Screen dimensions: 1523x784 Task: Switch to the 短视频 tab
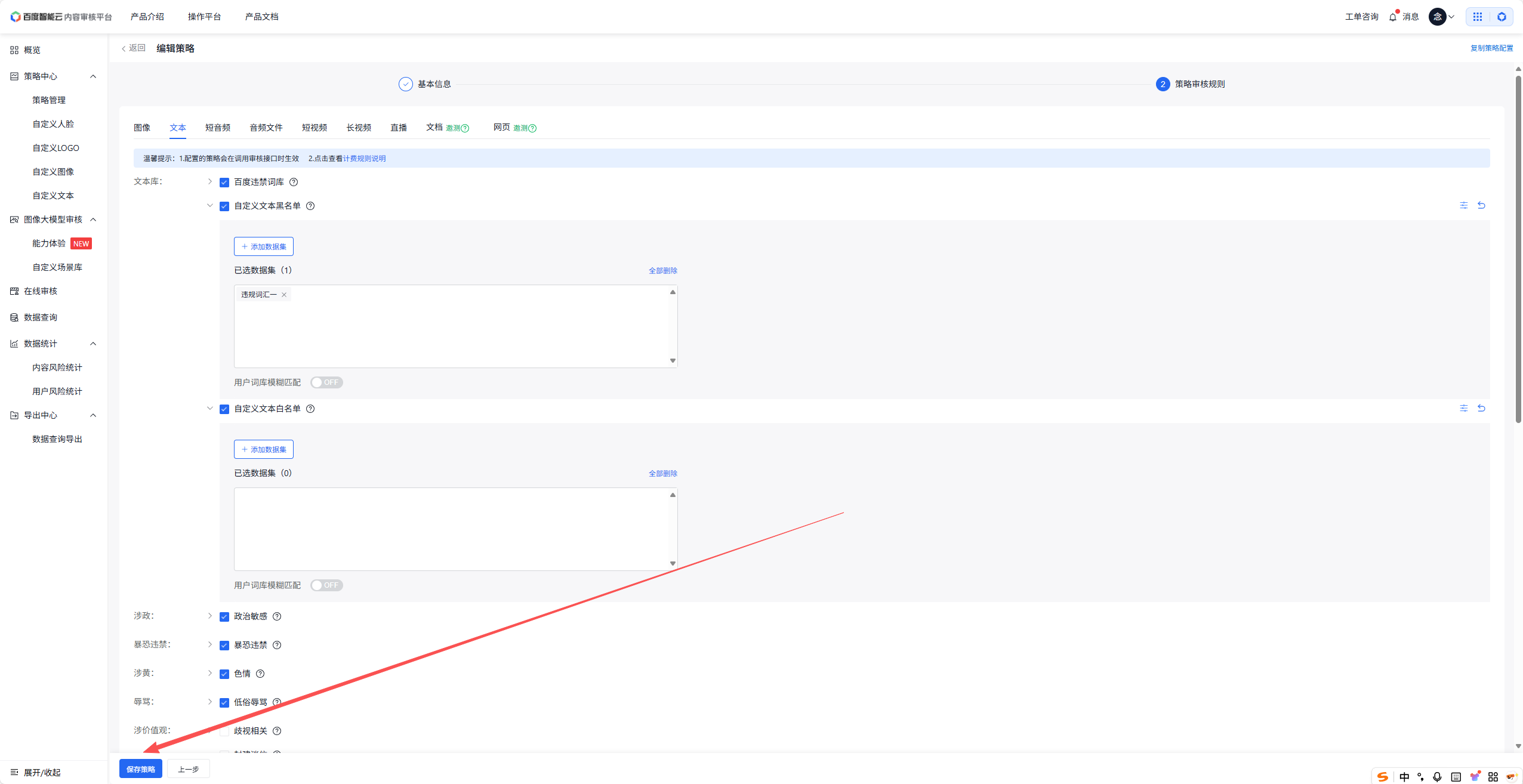(x=314, y=128)
